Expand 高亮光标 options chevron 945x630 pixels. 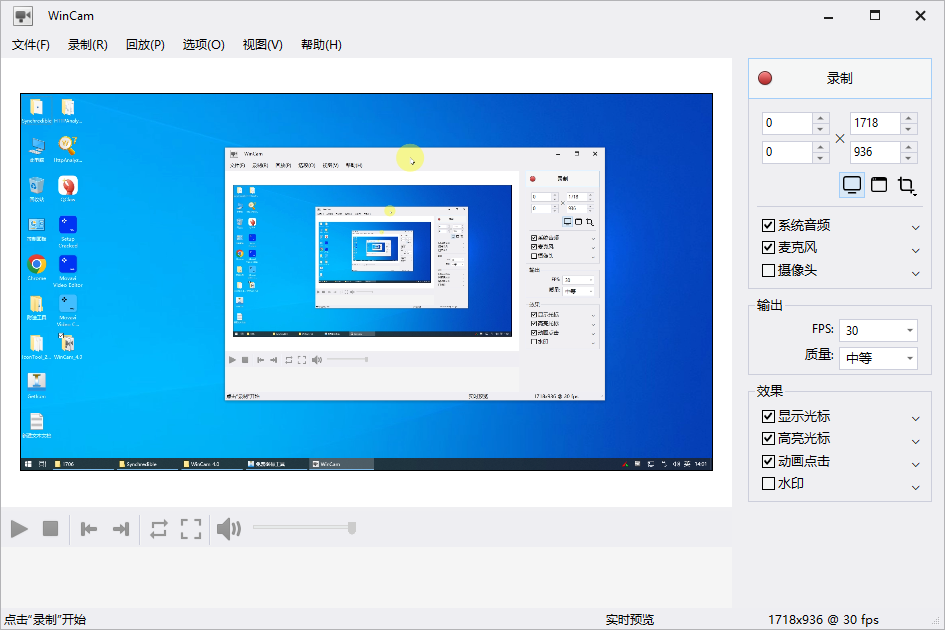pos(915,441)
